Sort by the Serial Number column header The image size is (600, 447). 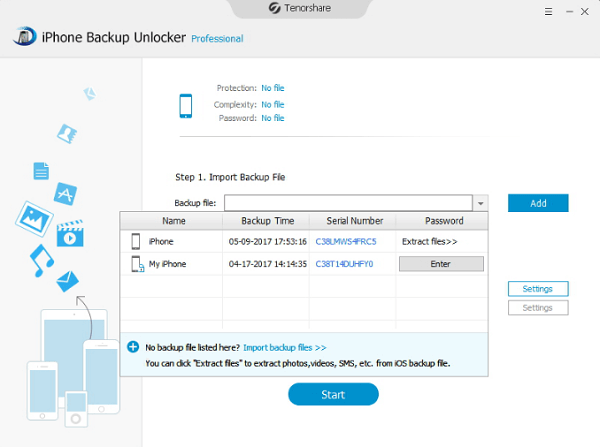point(353,221)
